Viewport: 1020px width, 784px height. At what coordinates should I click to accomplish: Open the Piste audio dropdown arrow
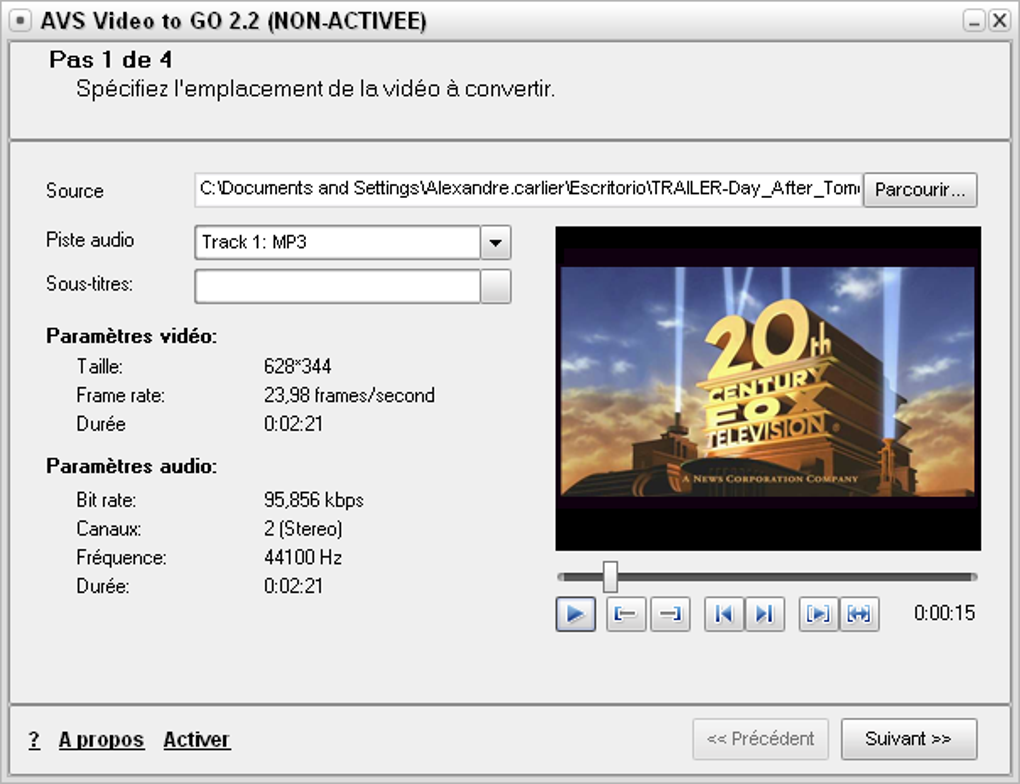[496, 243]
